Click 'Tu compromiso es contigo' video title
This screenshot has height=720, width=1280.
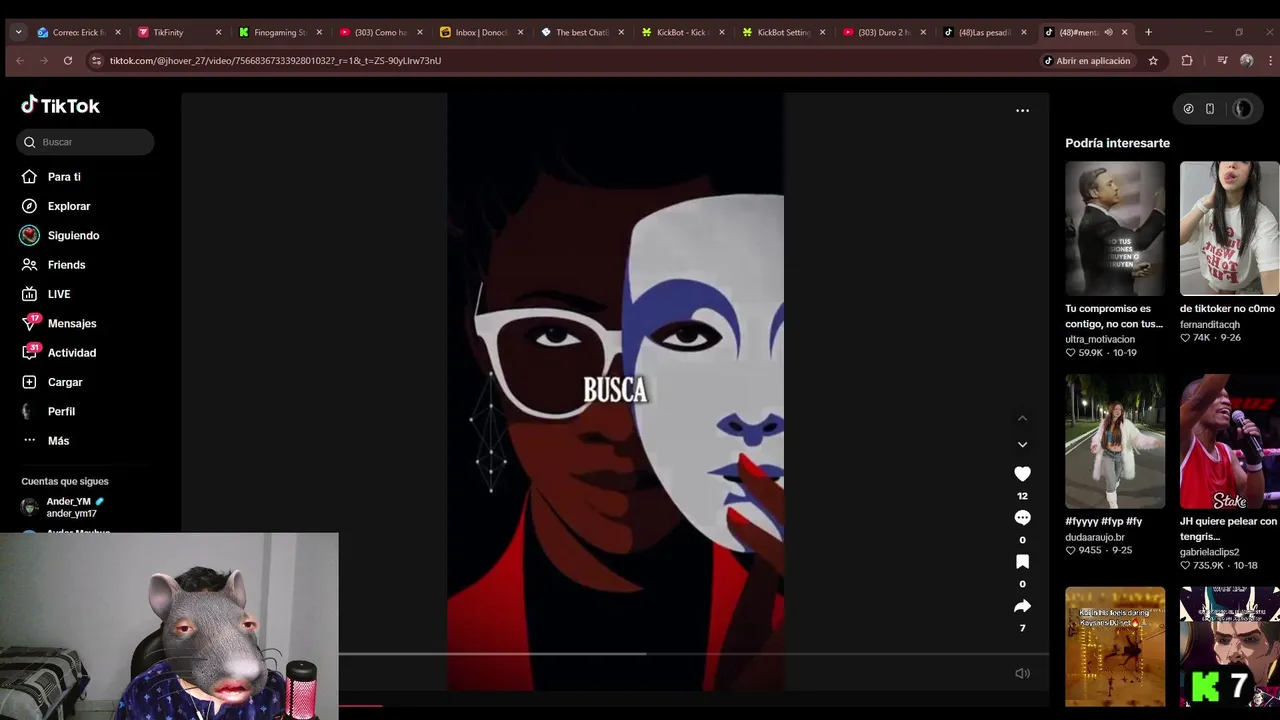[x=1114, y=316]
